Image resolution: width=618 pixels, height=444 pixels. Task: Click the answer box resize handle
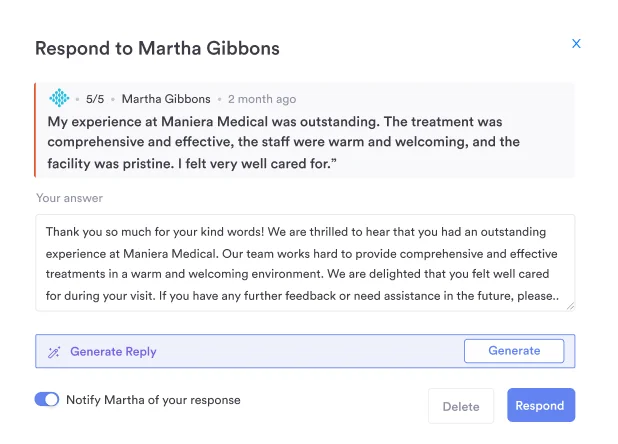(x=569, y=305)
